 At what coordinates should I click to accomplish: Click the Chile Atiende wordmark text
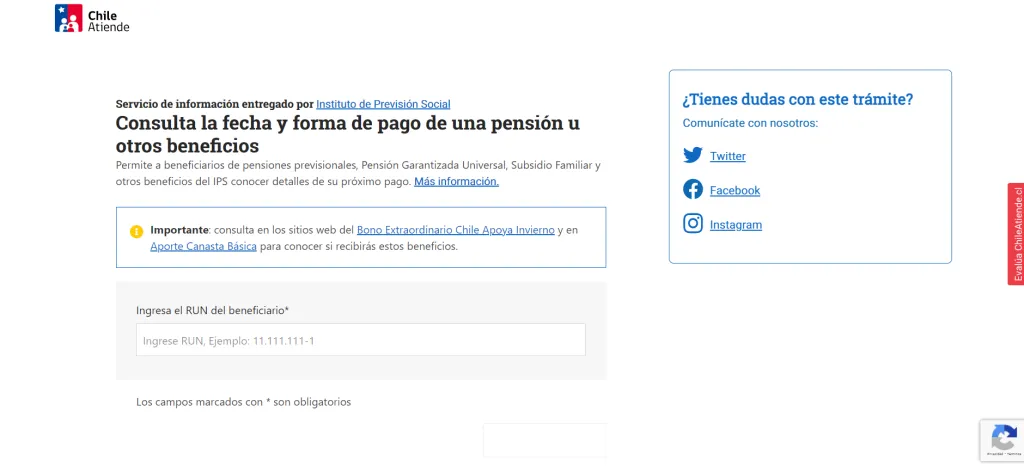coord(108,22)
